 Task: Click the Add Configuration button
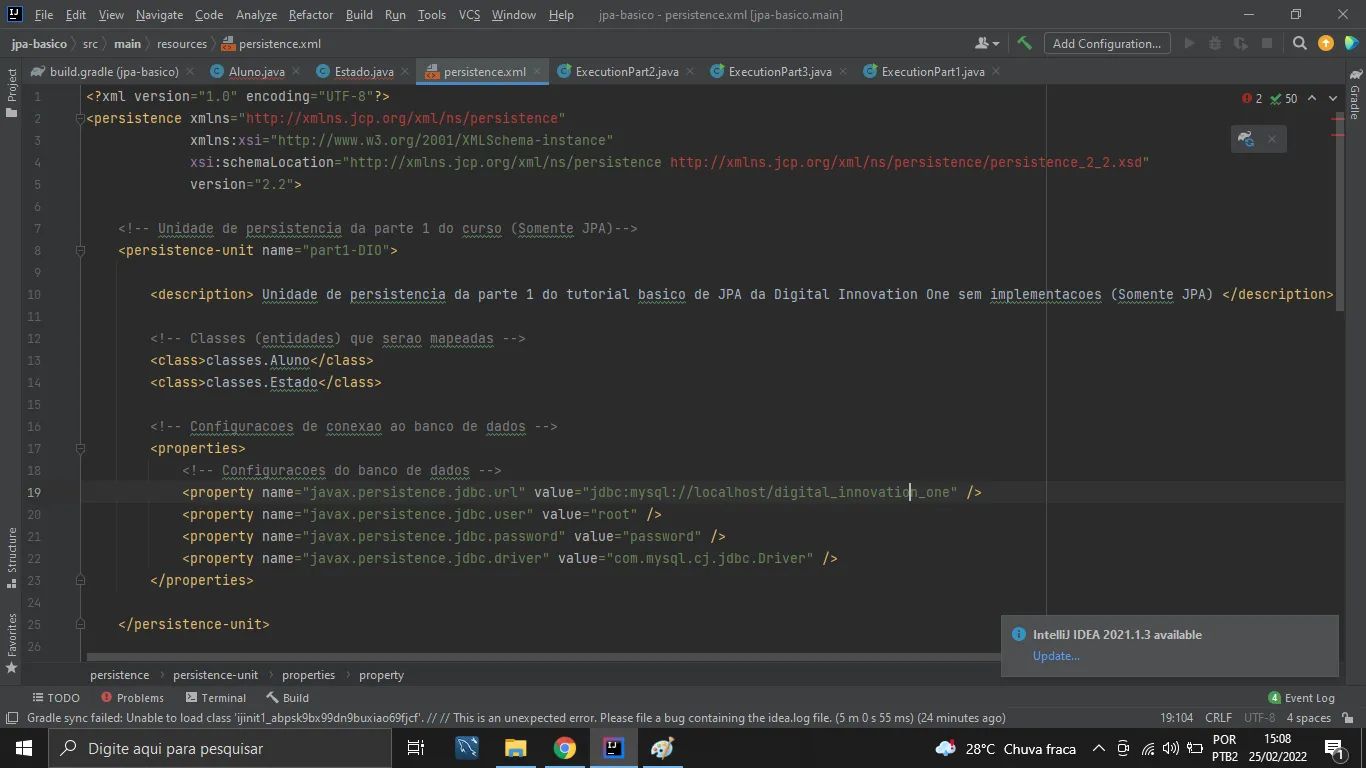[1106, 43]
